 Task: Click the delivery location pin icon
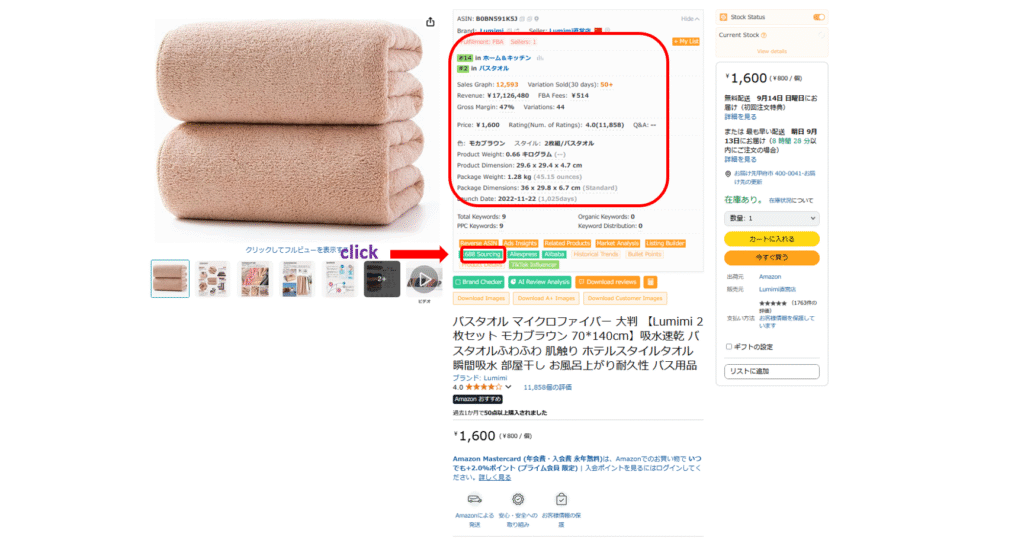(x=728, y=174)
